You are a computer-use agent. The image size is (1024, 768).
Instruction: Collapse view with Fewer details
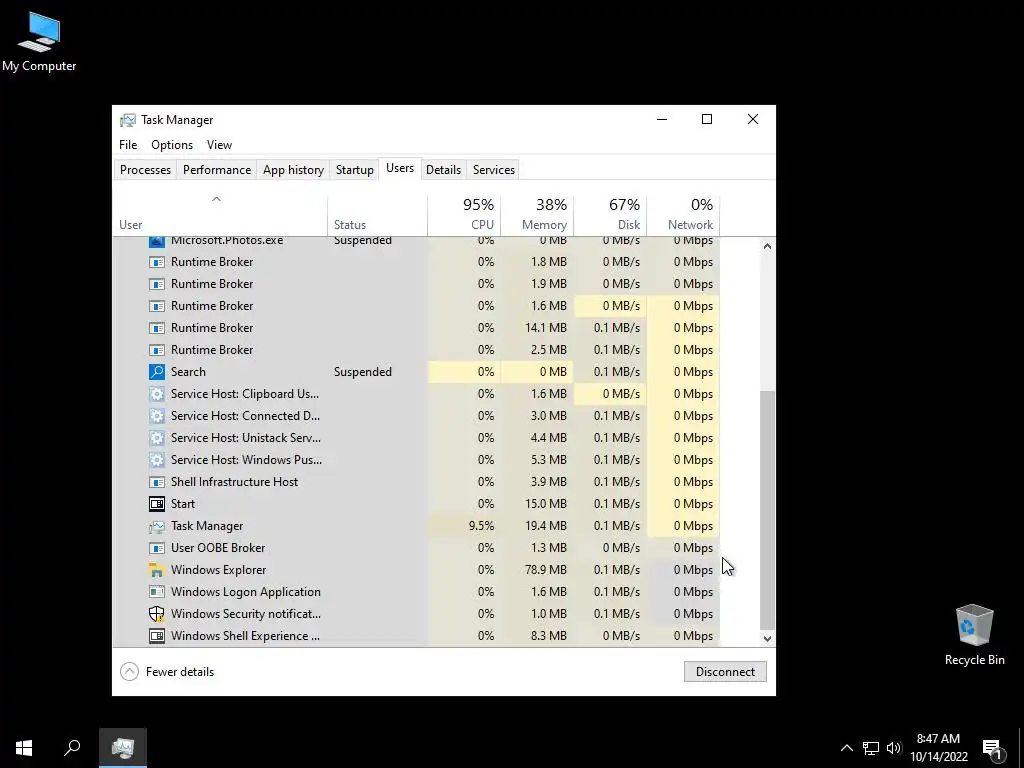click(x=167, y=671)
